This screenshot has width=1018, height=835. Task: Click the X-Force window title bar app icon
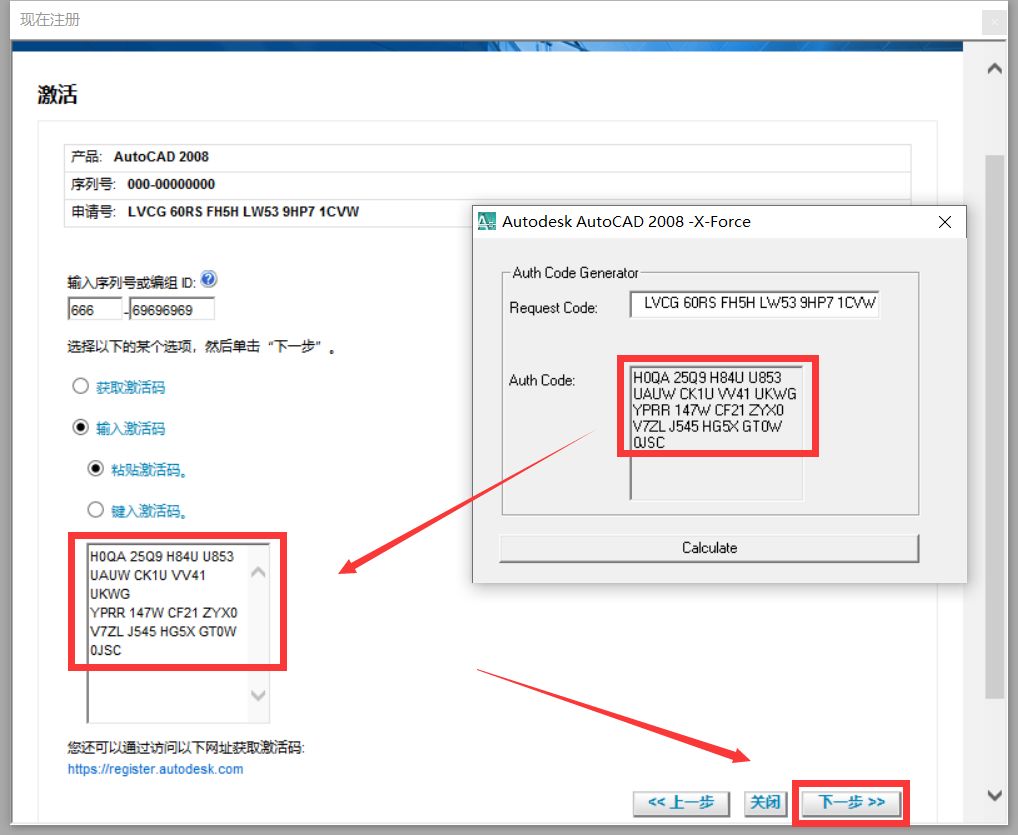click(486, 221)
